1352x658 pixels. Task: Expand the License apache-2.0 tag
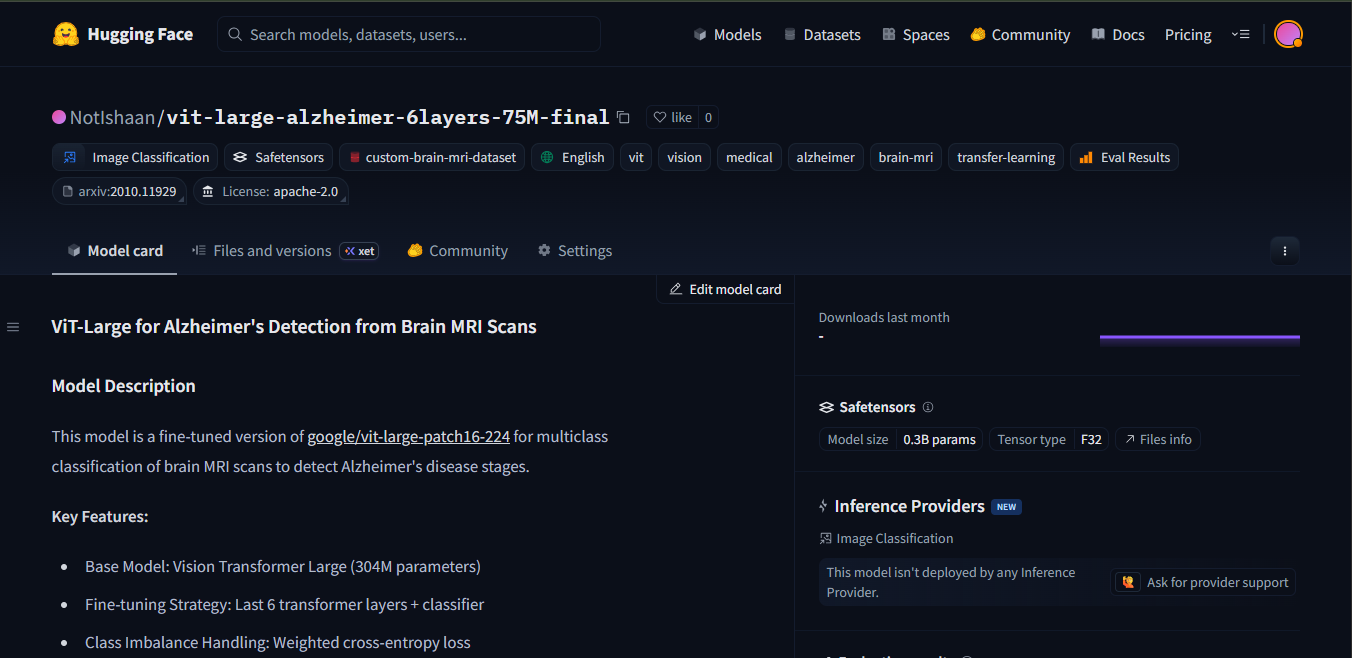[271, 191]
